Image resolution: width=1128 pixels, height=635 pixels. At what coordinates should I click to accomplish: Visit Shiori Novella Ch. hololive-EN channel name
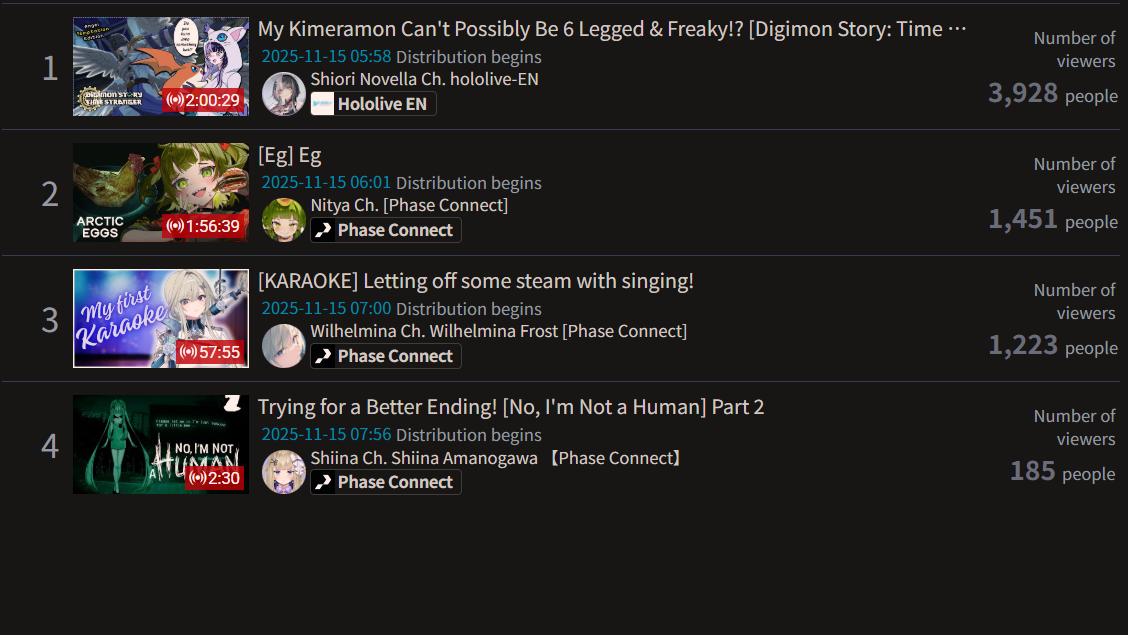click(424, 79)
